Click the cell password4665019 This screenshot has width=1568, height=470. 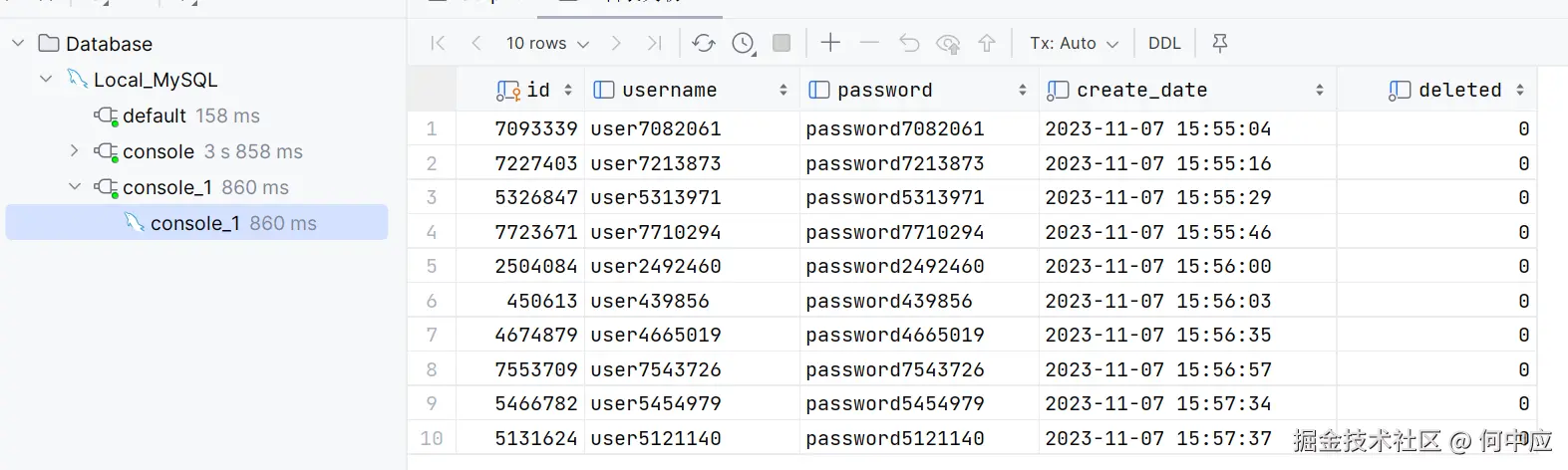919,335
